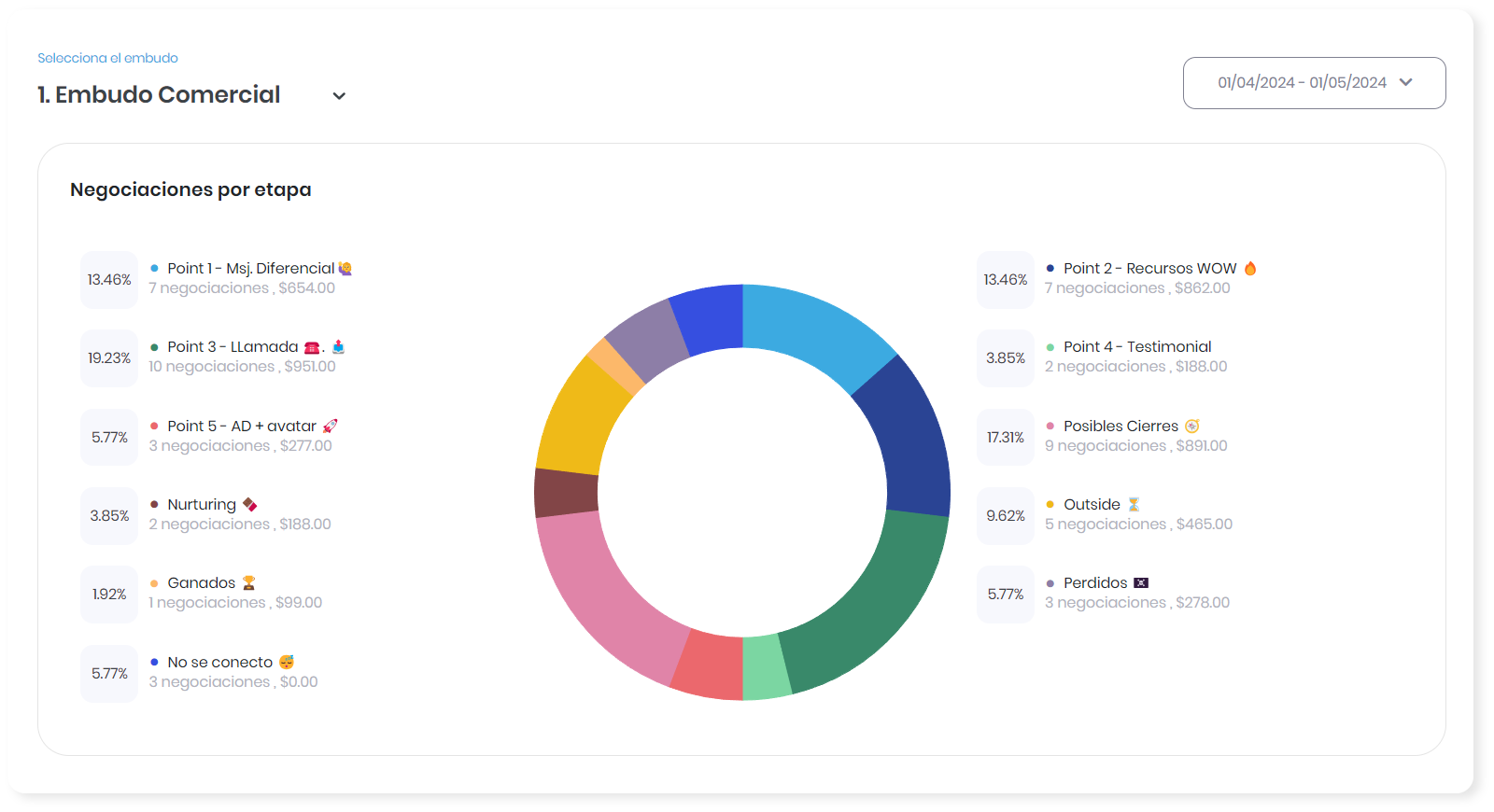Click "9 negociaciones , $891.00" under Posibles Cierres
The height and width of the screenshot is (812, 1494).
pyautogui.click(x=1136, y=446)
